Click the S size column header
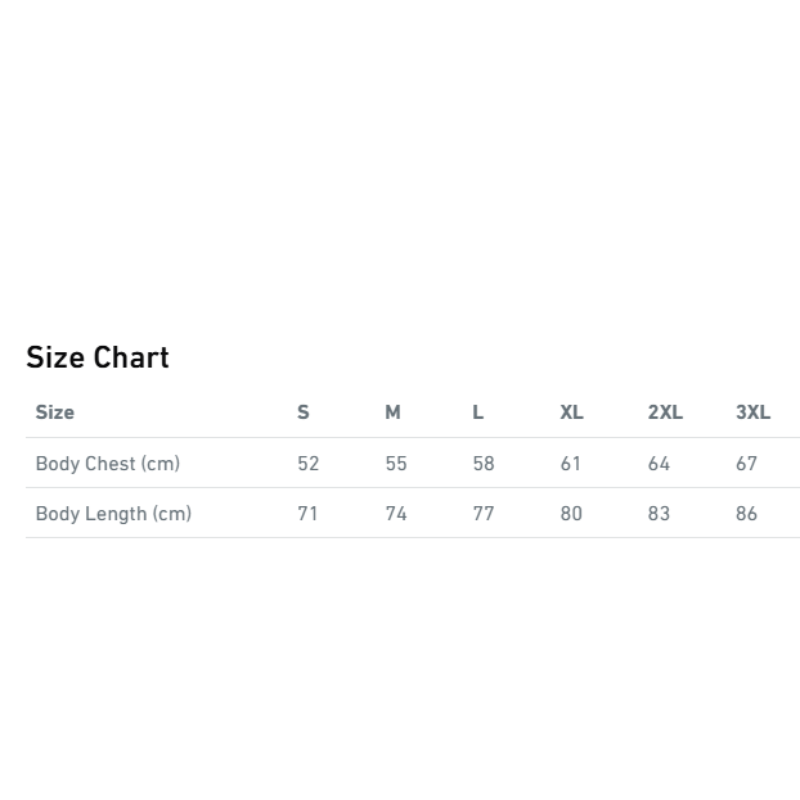This screenshot has width=800, height=800. coord(303,412)
